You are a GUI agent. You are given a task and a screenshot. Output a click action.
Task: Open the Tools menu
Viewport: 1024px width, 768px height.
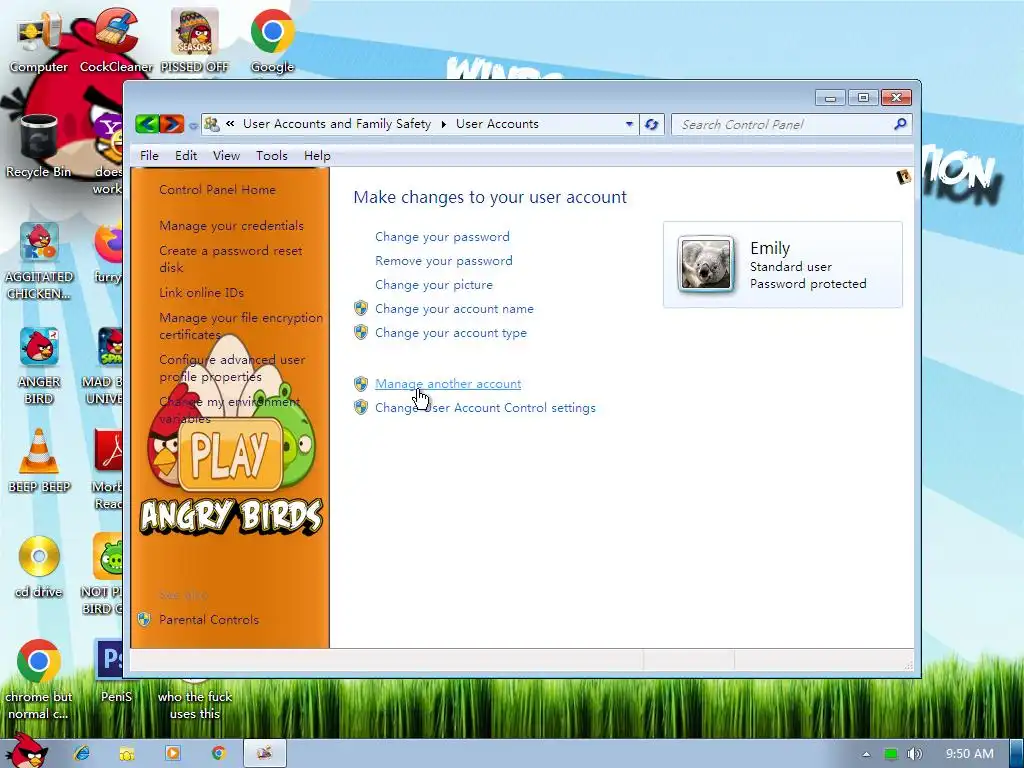pos(272,155)
